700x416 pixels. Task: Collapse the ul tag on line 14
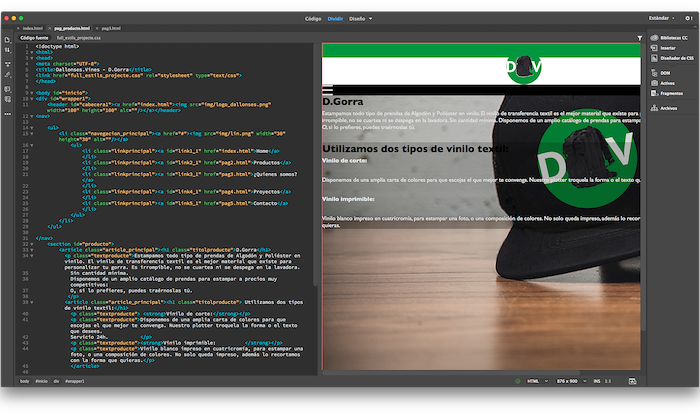(32, 128)
